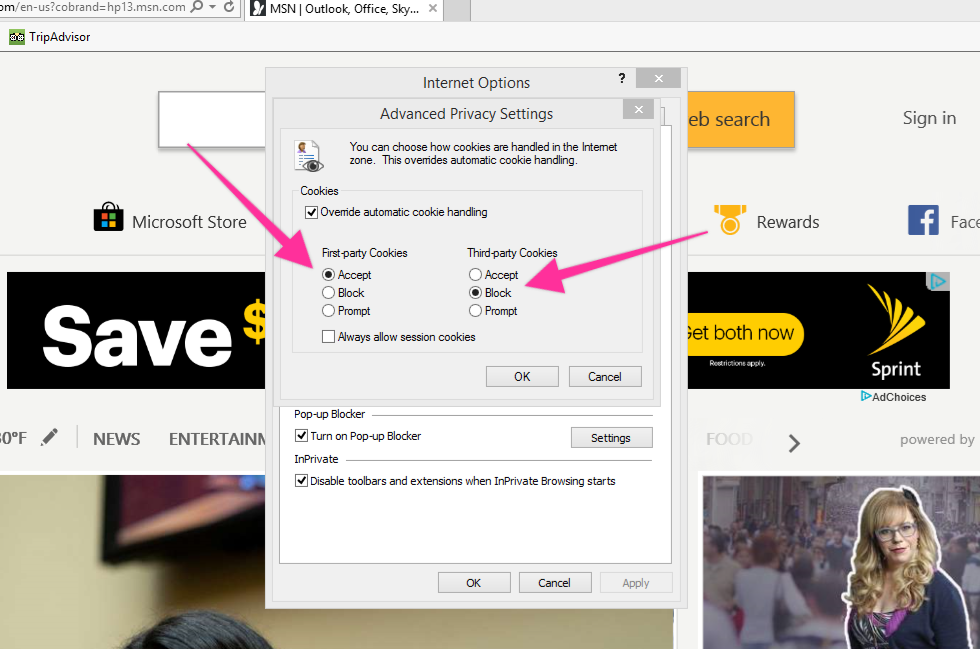Open the FOOD navigation tab

729,439
